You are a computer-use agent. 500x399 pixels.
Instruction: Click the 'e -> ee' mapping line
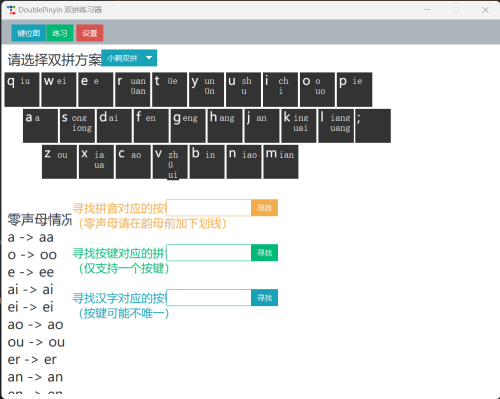[x=31, y=272]
